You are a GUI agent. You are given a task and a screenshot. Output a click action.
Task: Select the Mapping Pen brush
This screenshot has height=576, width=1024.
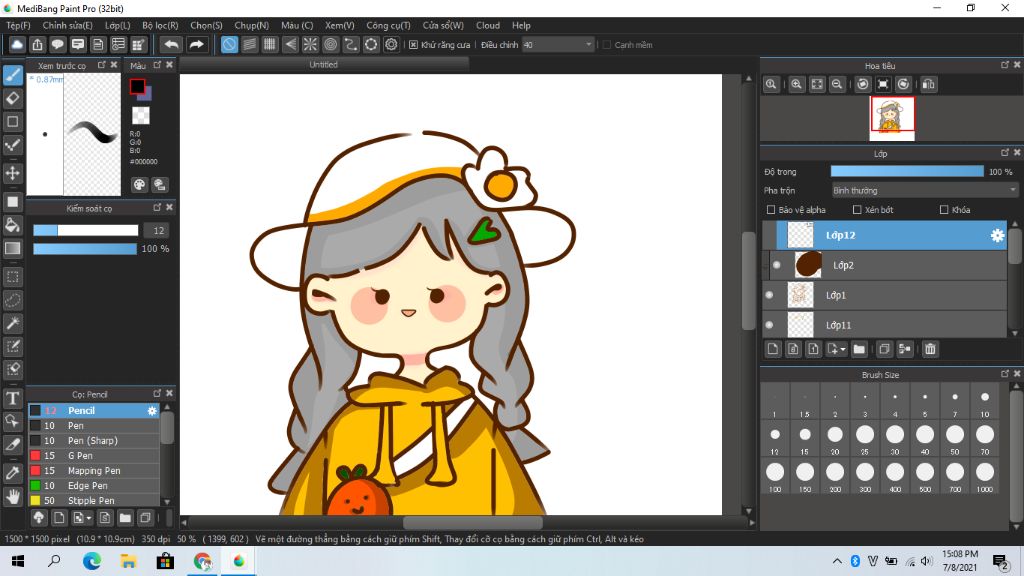pos(93,470)
